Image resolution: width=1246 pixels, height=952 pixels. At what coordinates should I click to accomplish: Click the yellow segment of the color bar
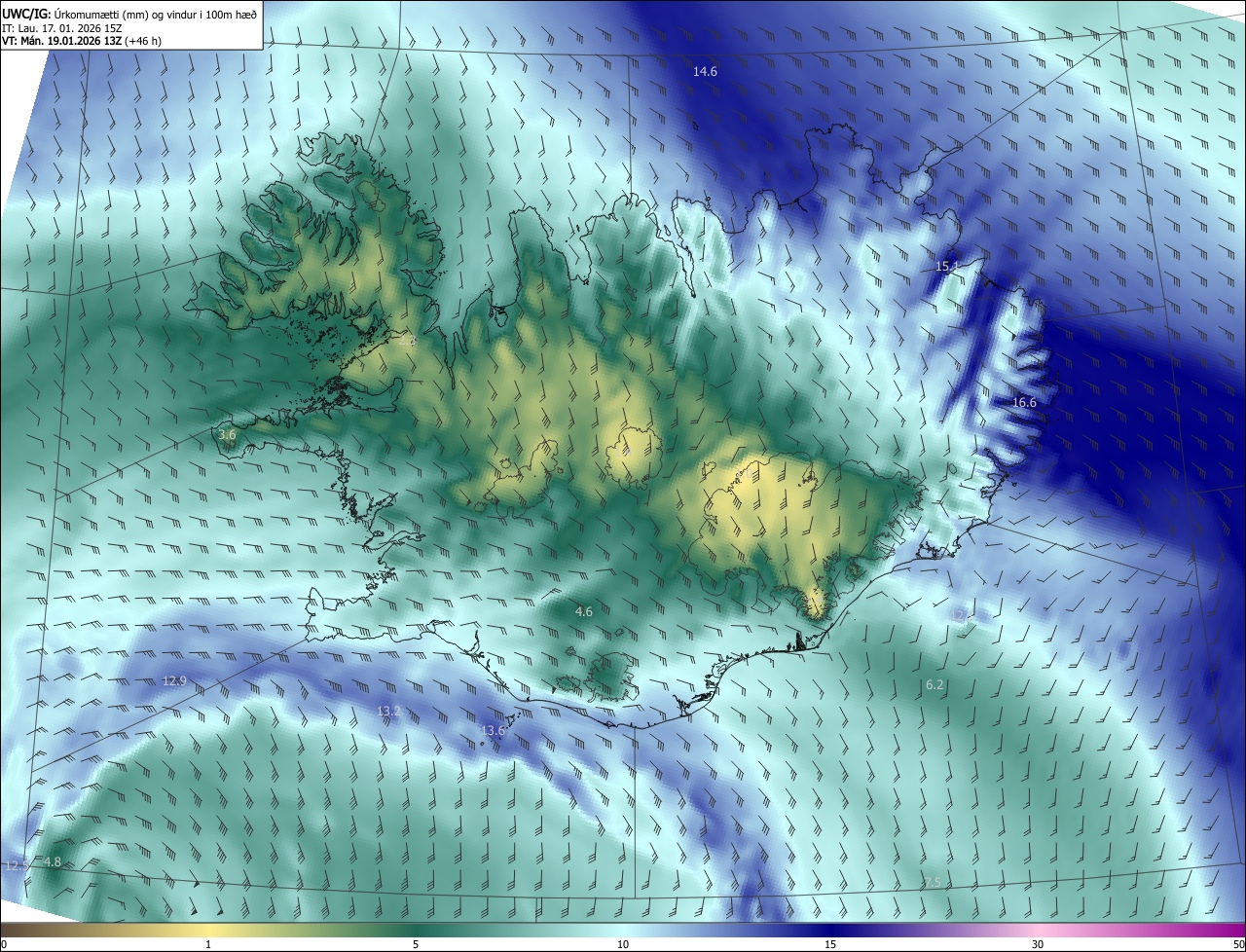(x=208, y=930)
